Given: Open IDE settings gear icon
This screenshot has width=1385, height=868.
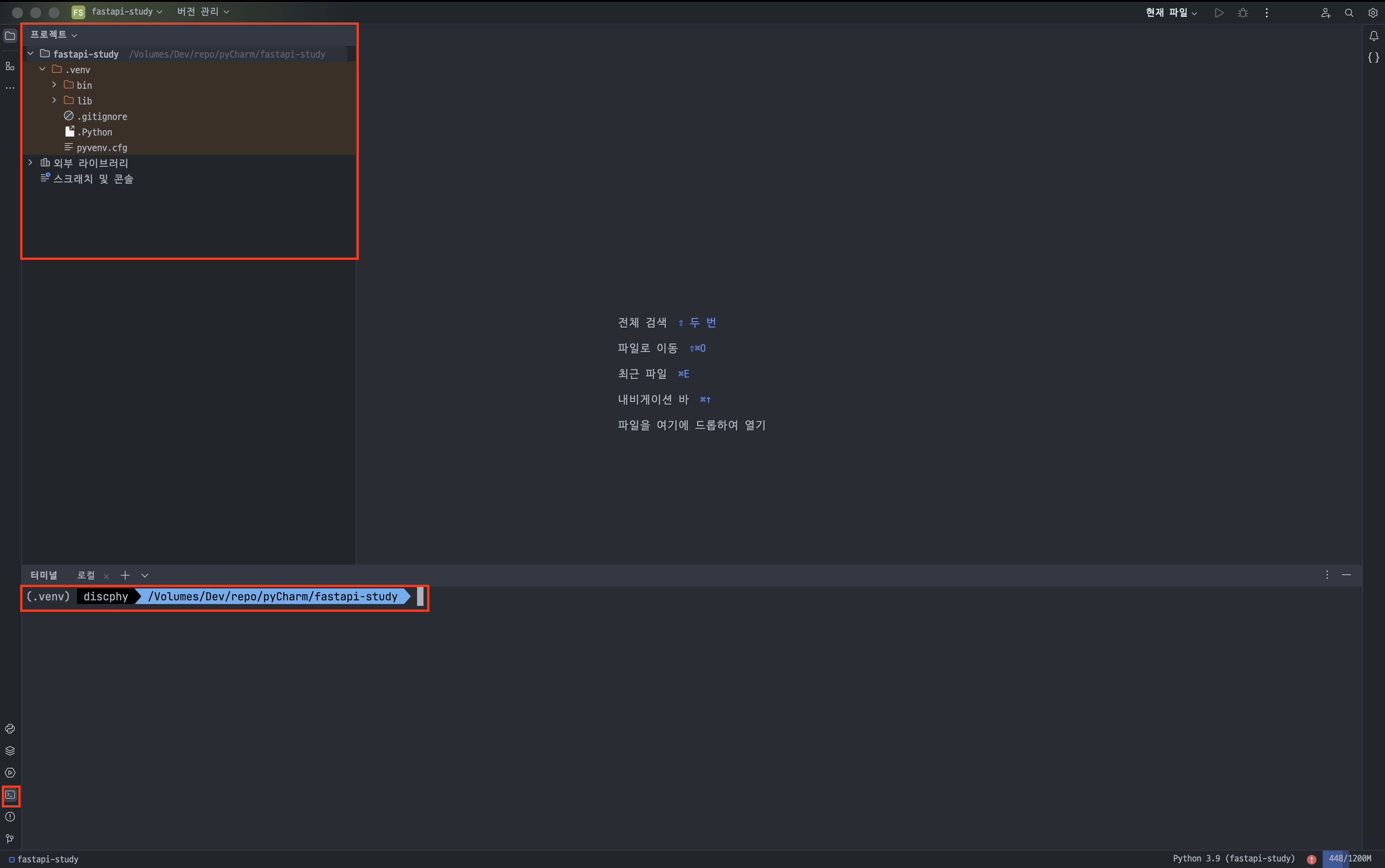Looking at the screenshot, I should 1373,13.
